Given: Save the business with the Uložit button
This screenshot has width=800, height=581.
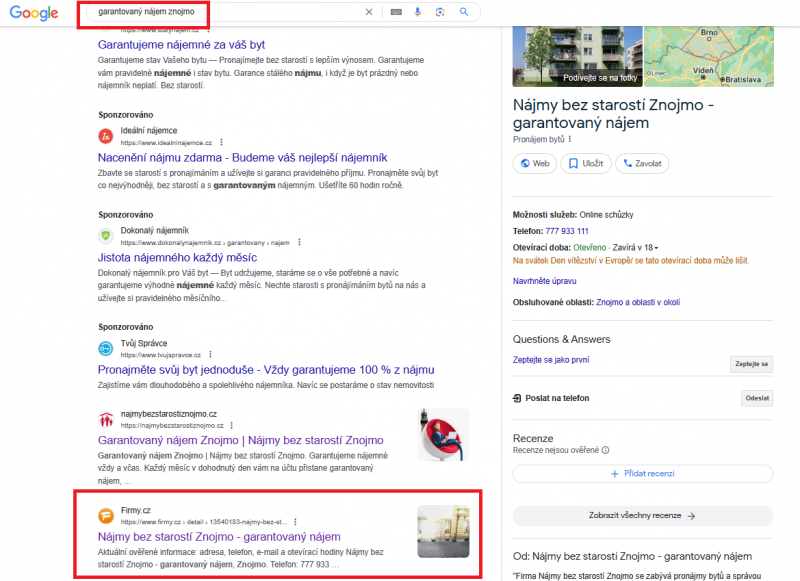Looking at the screenshot, I should (x=586, y=164).
